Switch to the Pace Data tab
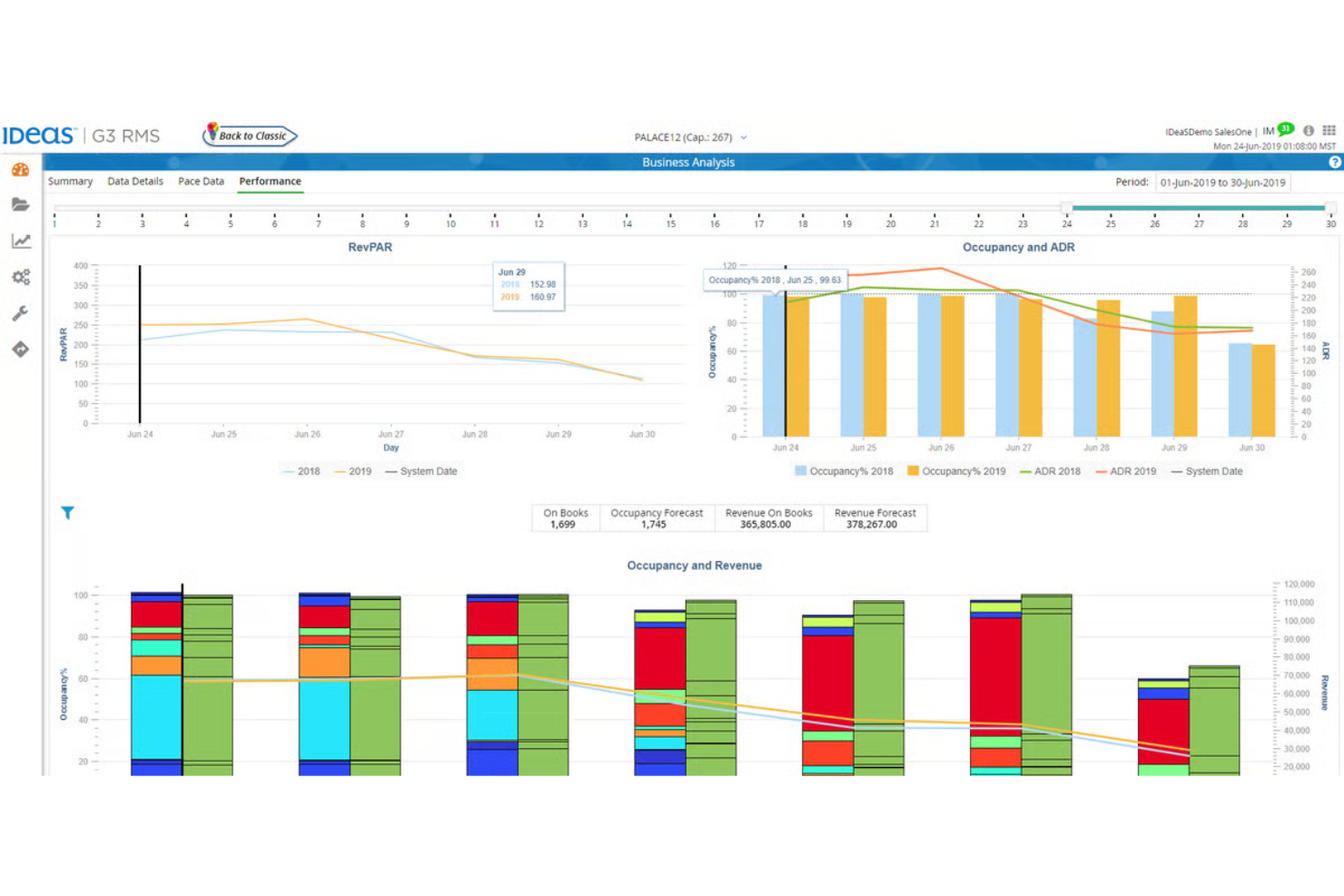The image size is (1344, 896). (201, 182)
